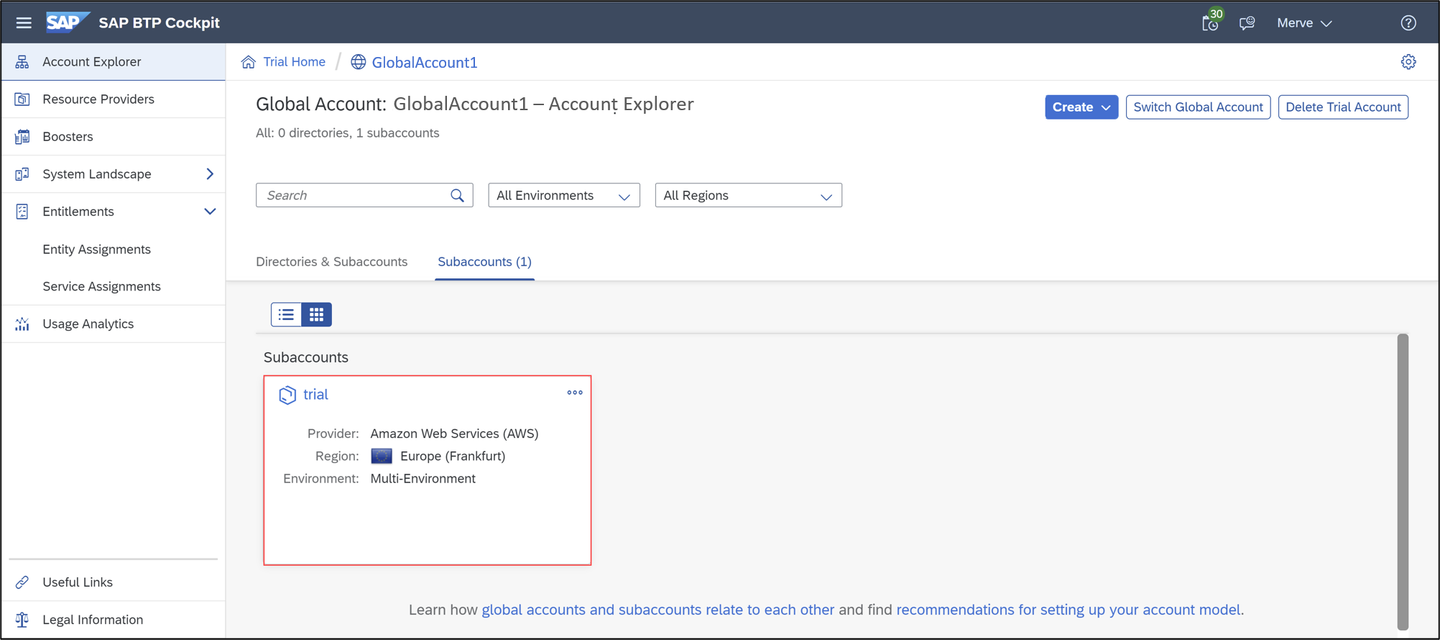1440x640 pixels.
Task: Select the Directories & Subaccounts tab
Action: [332, 262]
